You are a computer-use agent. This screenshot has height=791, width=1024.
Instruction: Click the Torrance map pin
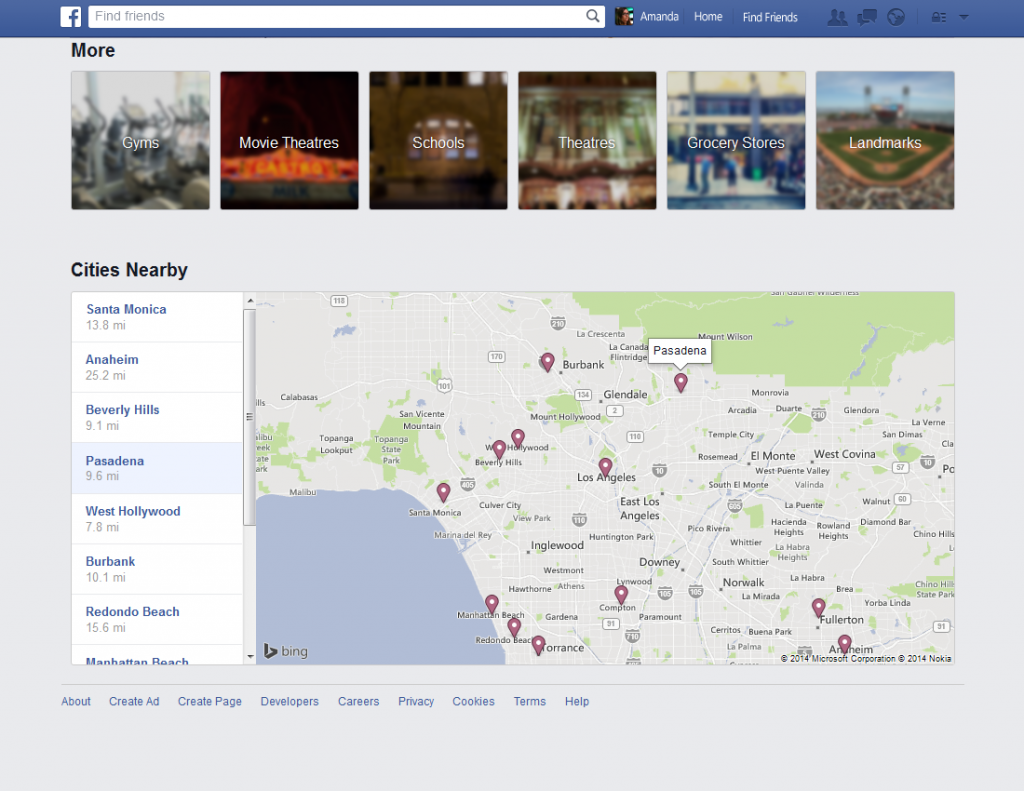click(538, 645)
